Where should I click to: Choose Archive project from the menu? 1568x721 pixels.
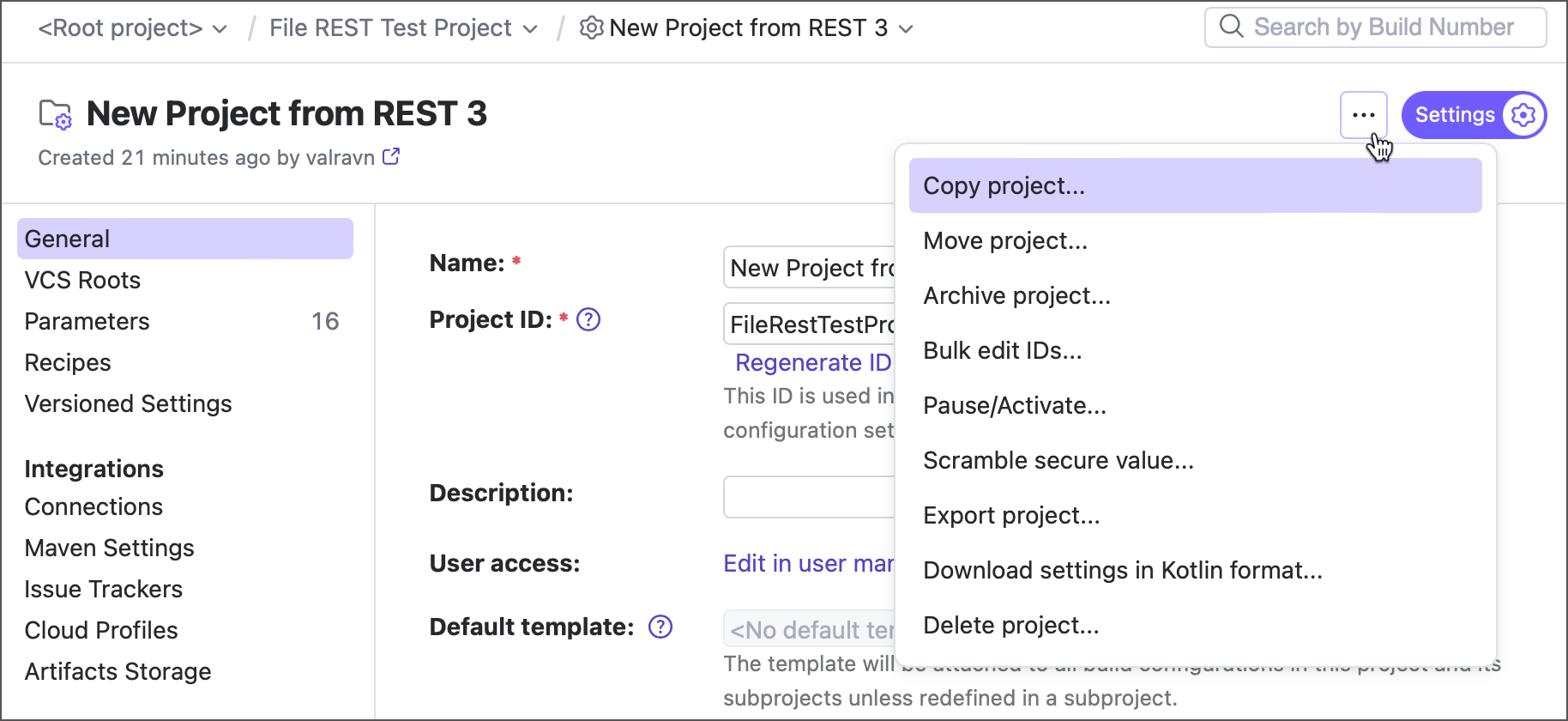1016,296
